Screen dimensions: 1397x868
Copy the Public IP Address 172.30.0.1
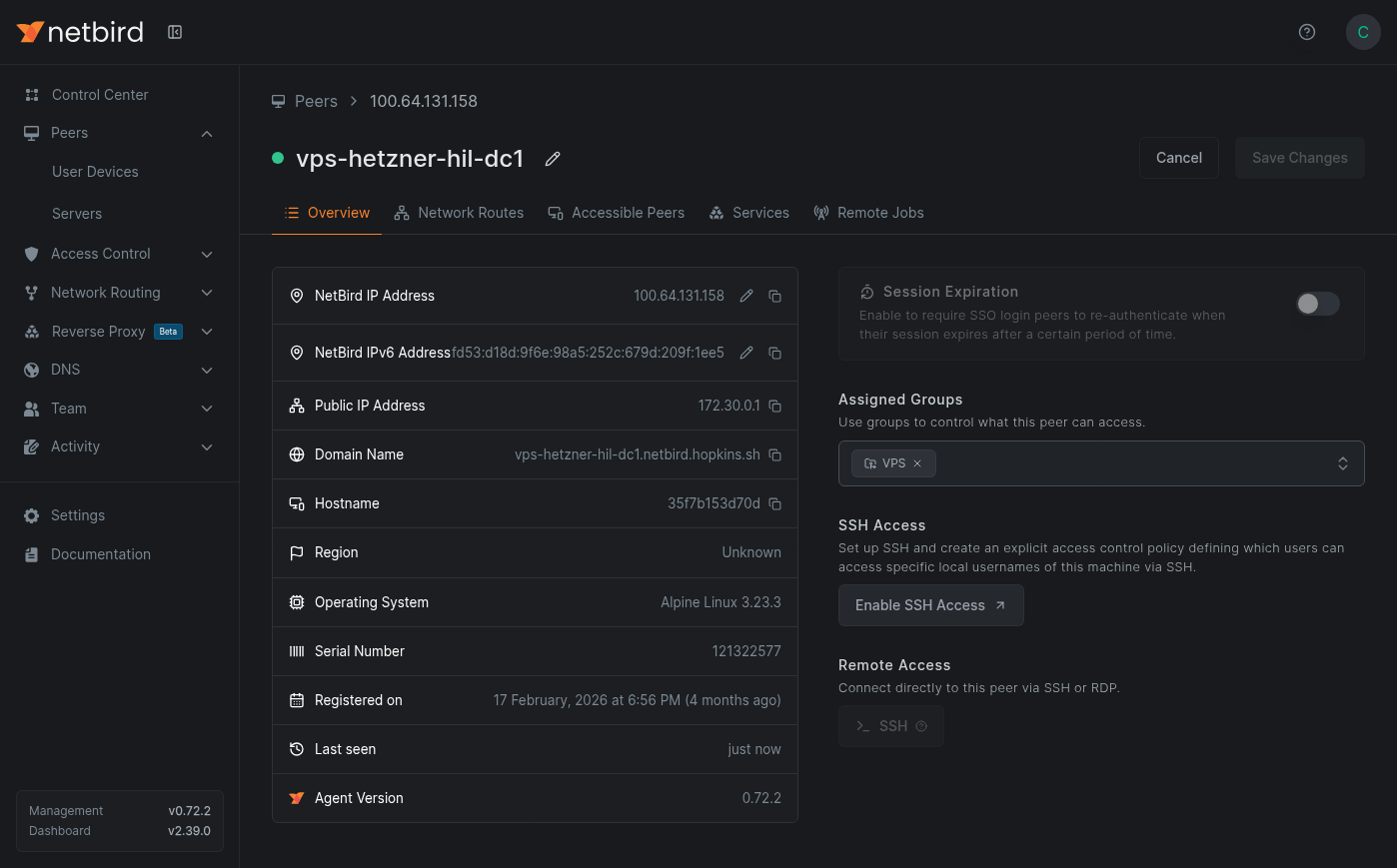point(774,406)
